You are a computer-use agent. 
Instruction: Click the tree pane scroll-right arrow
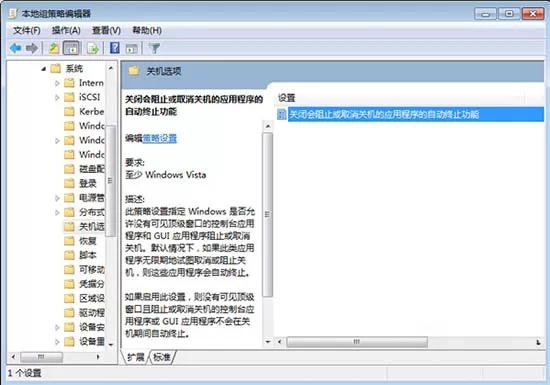point(98,357)
